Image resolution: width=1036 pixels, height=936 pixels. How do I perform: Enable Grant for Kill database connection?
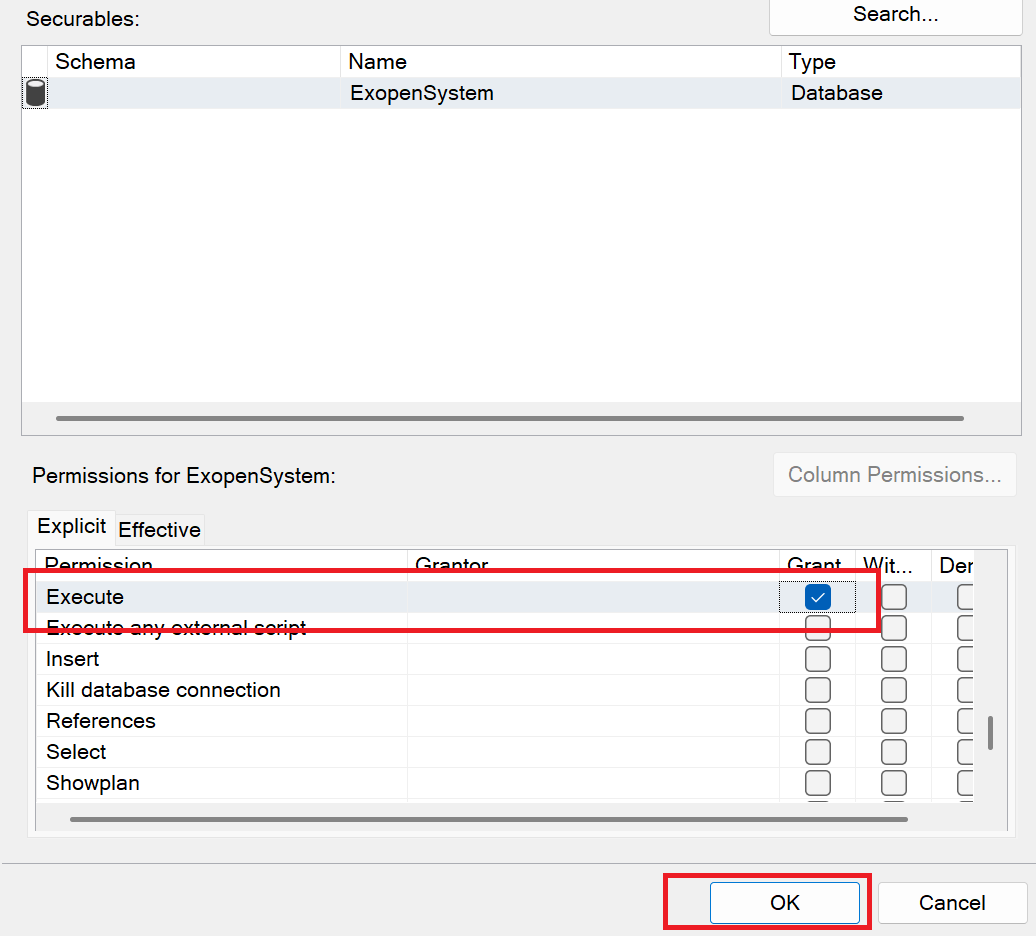(x=817, y=690)
